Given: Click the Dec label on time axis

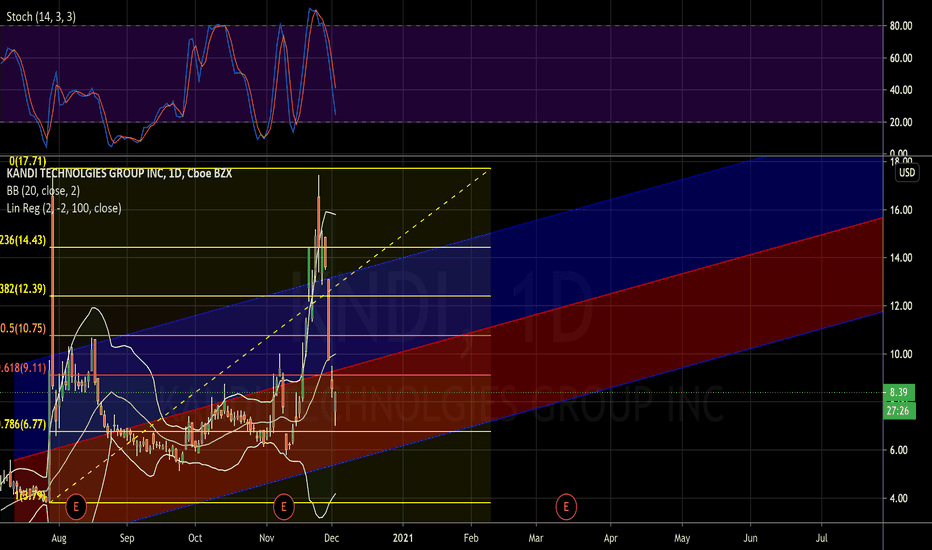Looking at the screenshot, I should tap(332, 538).
